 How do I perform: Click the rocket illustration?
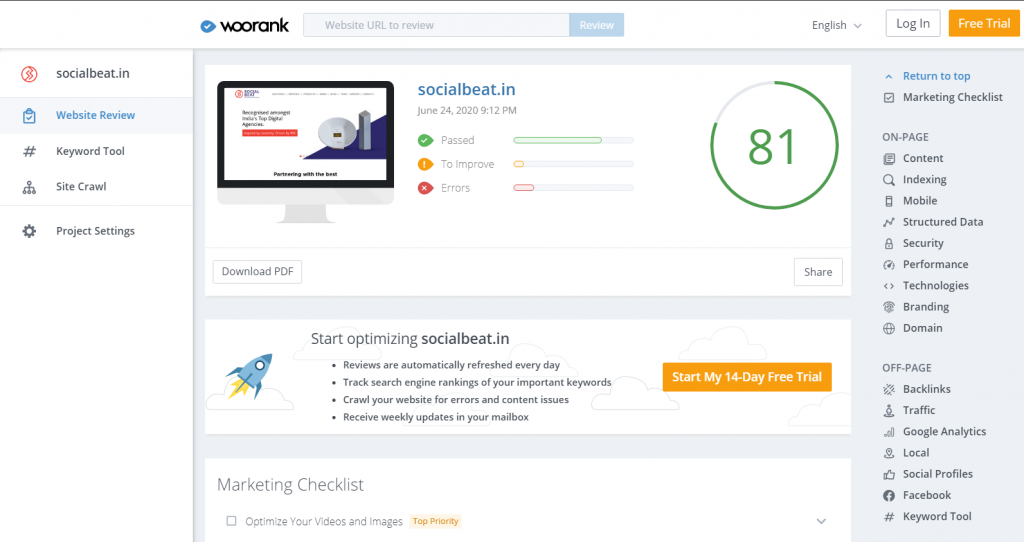249,375
